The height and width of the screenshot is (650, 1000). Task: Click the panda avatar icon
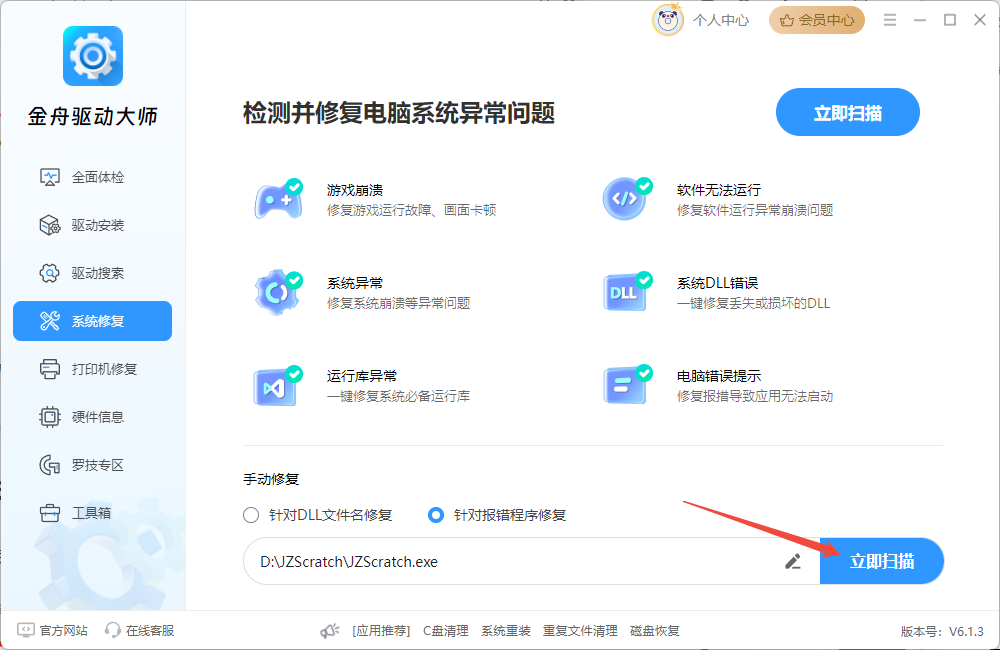pyautogui.click(x=668, y=20)
